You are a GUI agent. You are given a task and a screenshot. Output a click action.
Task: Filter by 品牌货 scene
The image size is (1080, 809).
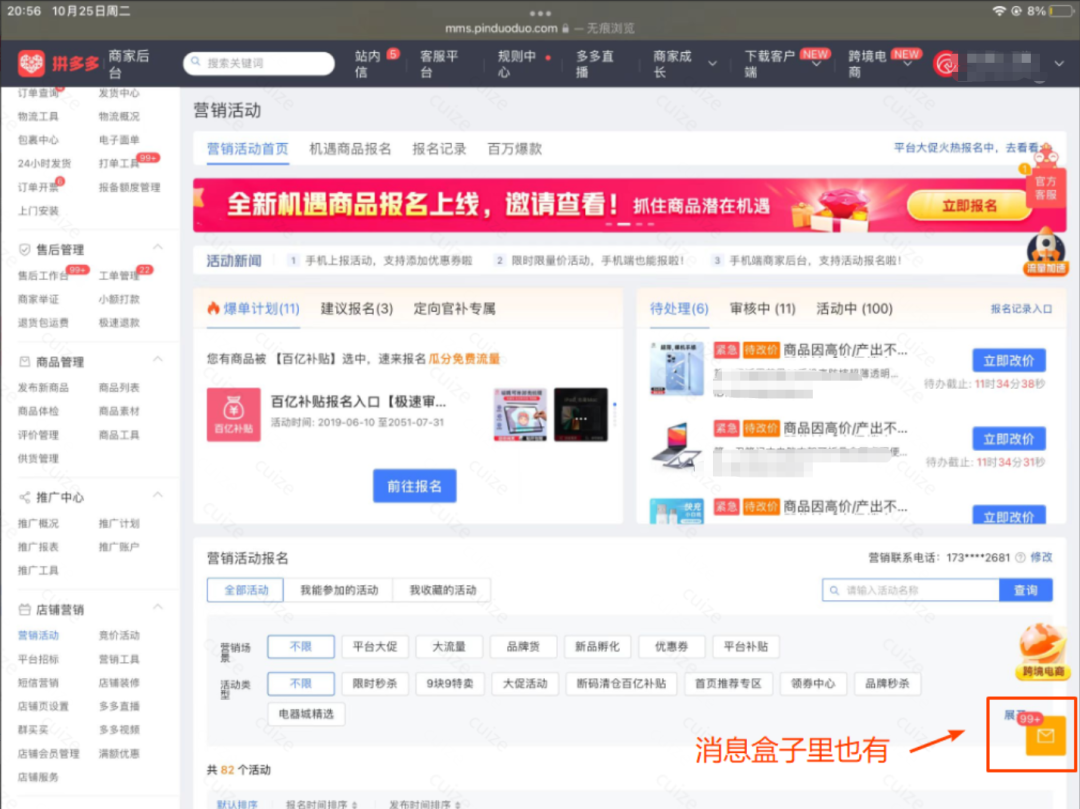coord(523,647)
